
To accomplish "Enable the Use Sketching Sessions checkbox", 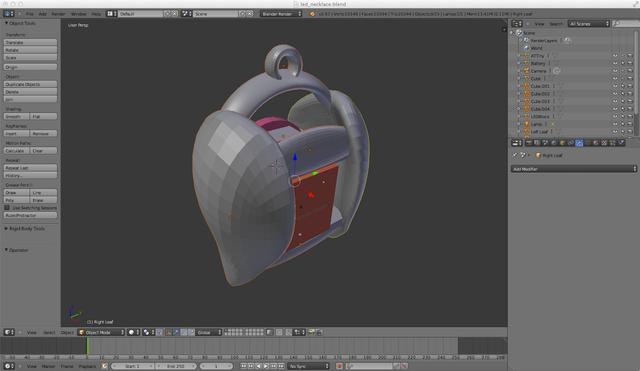I will point(7,208).
